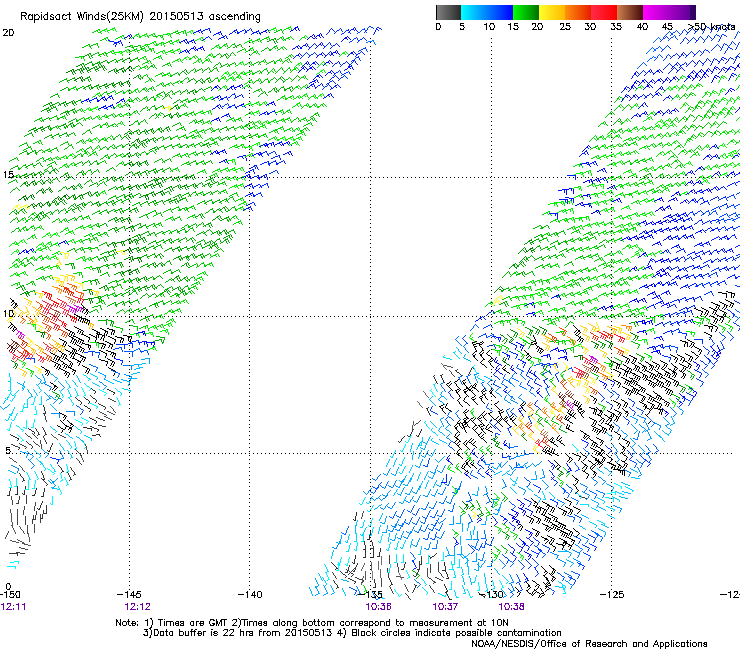Image resolution: width=740 pixels, height=650 pixels.
Task: Click the '>50 knots' legend label
Action: (712, 27)
